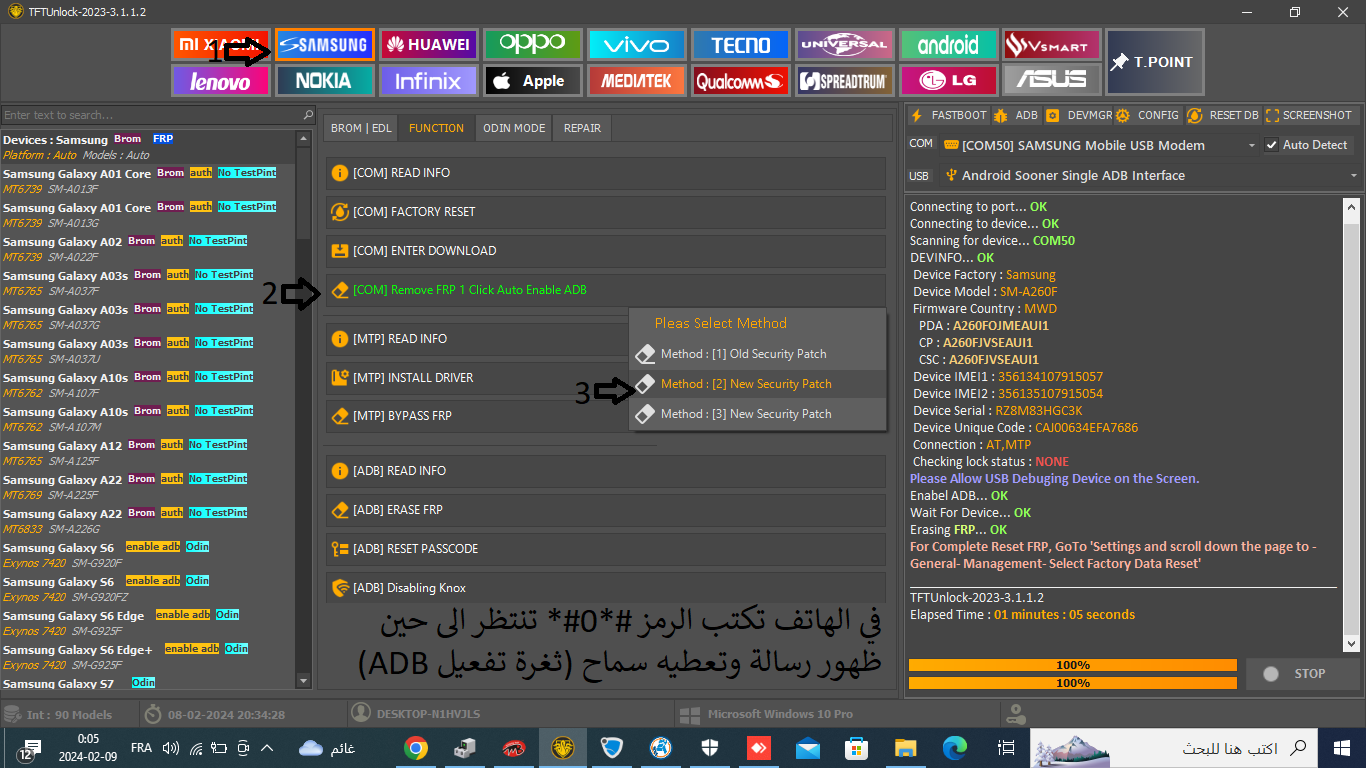The height and width of the screenshot is (768, 1366).
Task: Select the LG brand button
Action: [x=948, y=81]
